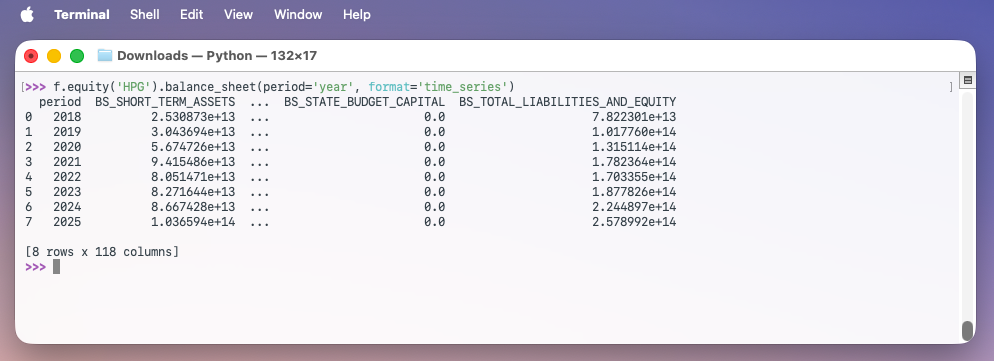The width and height of the screenshot is (994, 361).
Task: Click value 9.415486e+13 for 2021
Action: click(x=193, y=162)
